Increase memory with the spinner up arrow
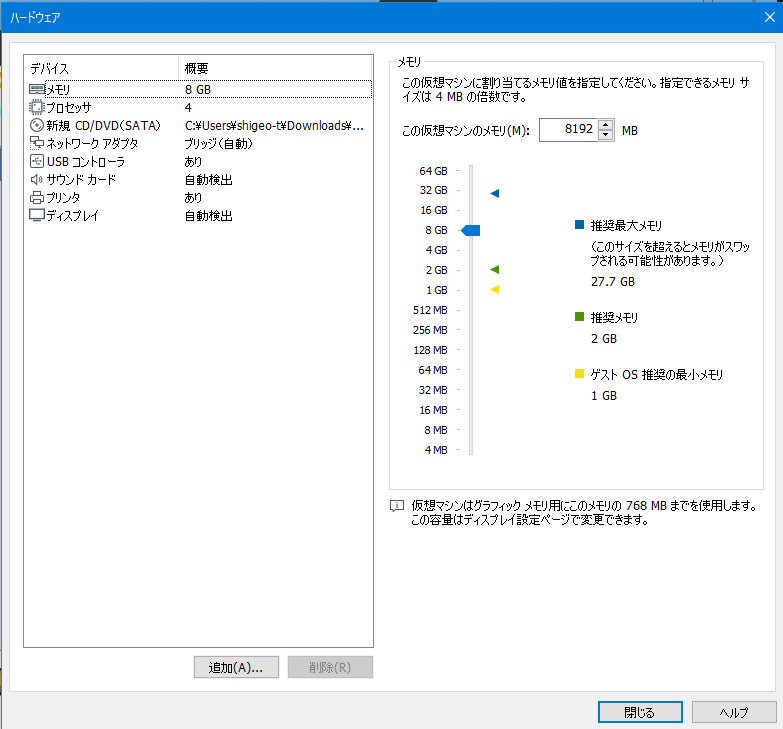This screenshot has height=729, width=783. click(606, 125)
